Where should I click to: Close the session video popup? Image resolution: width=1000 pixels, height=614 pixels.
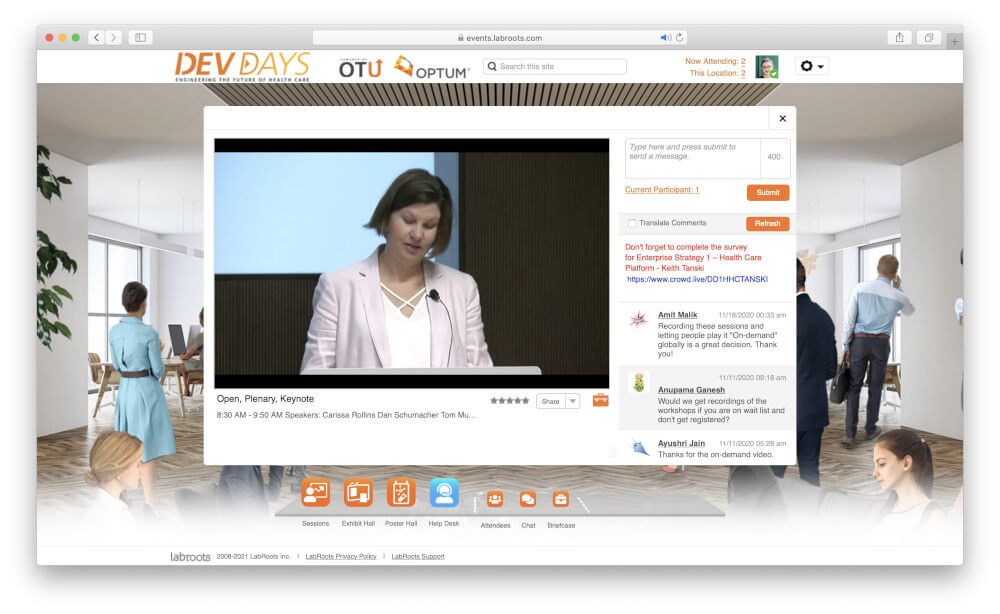click(783, 119)
